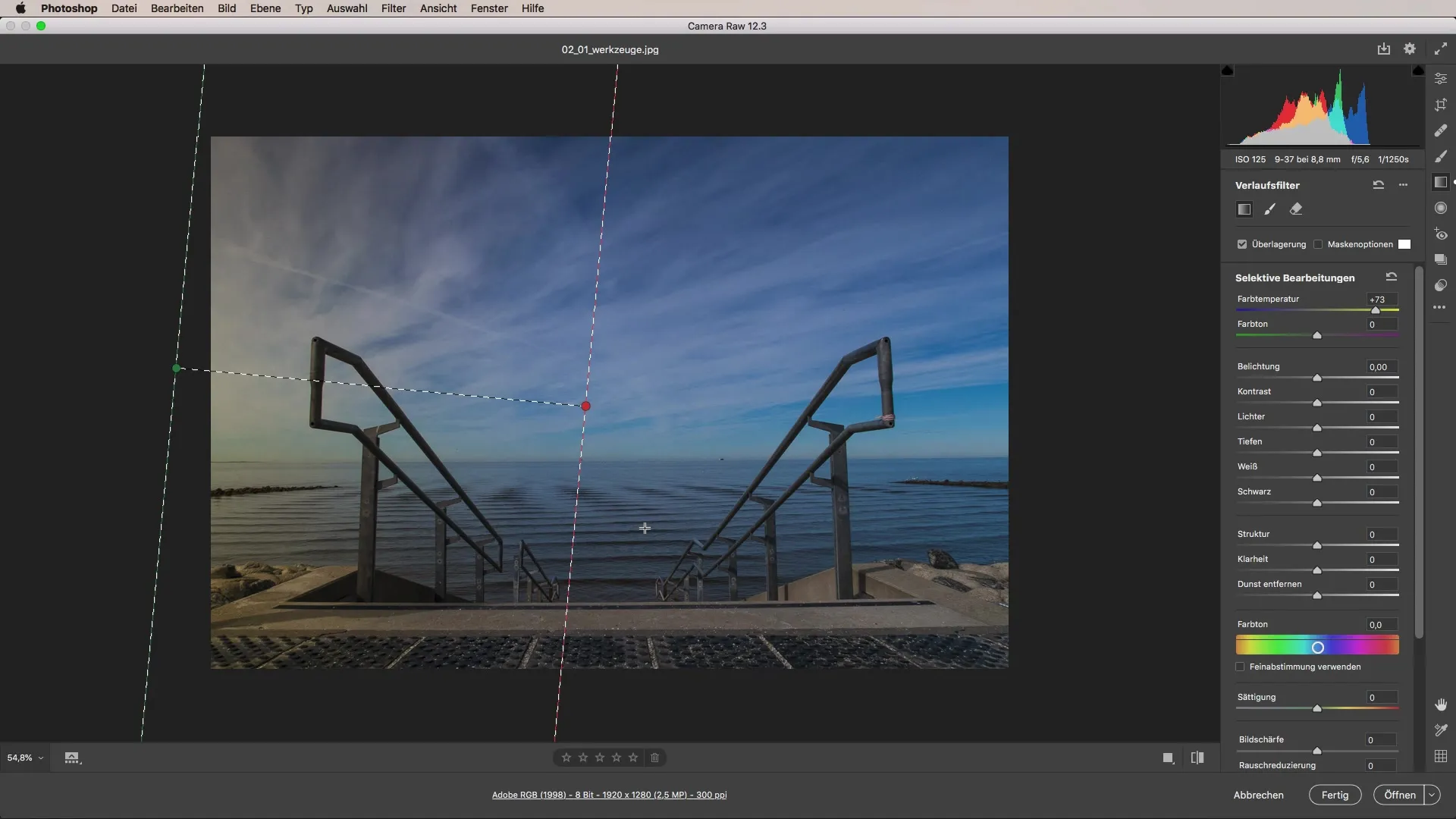Choose new gradient filter mode in Verlaufsfilter panel
This screenshot has height=819, width=1456.
coord(1244,209)
